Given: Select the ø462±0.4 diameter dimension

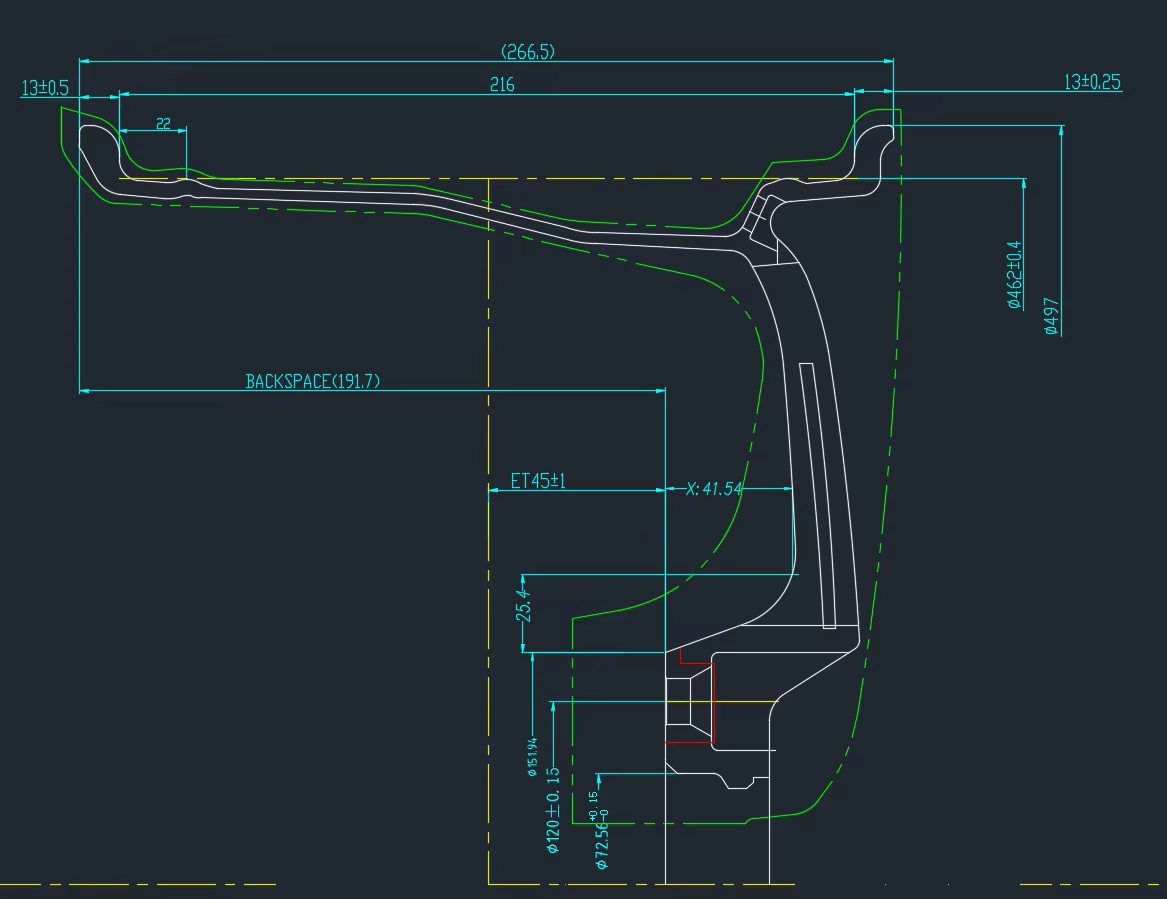Looking at the screenshot, I should pyautogui.click(x=1015, y=274).
